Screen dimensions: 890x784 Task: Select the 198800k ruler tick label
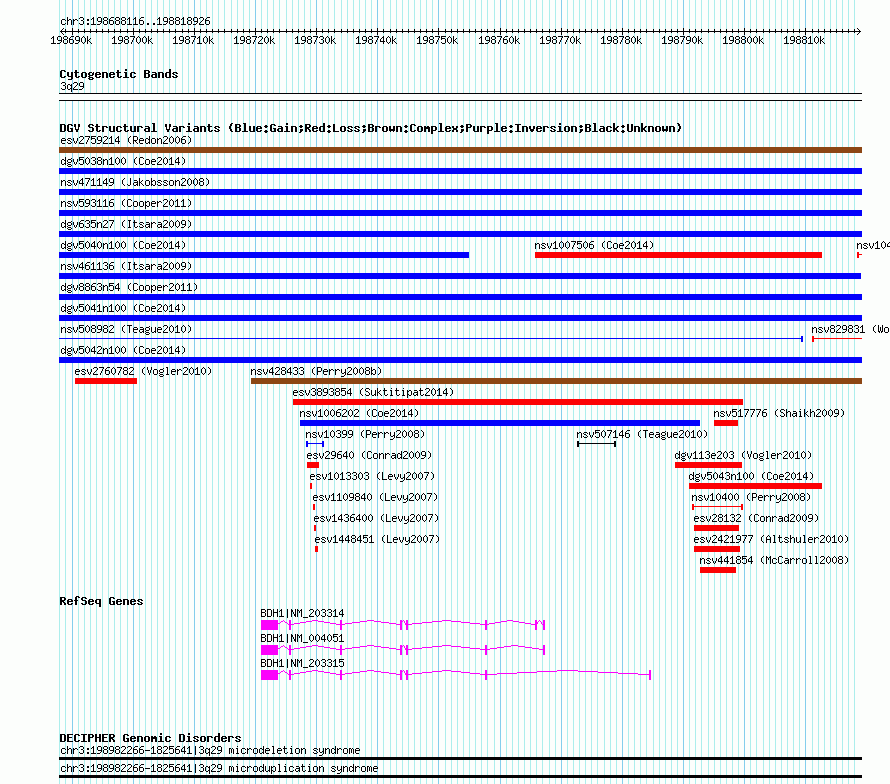743,40
